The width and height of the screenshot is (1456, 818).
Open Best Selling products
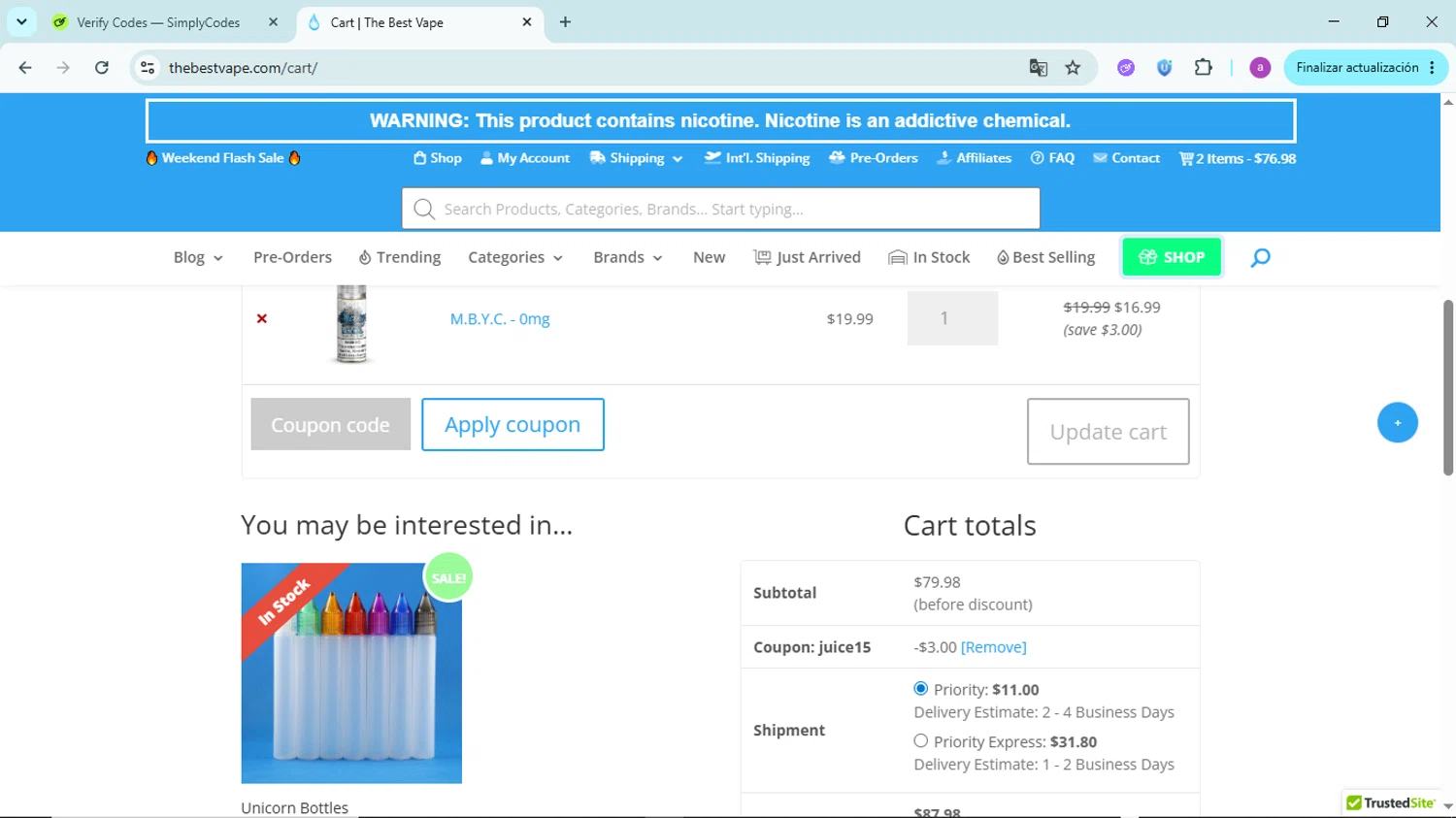1046,257
